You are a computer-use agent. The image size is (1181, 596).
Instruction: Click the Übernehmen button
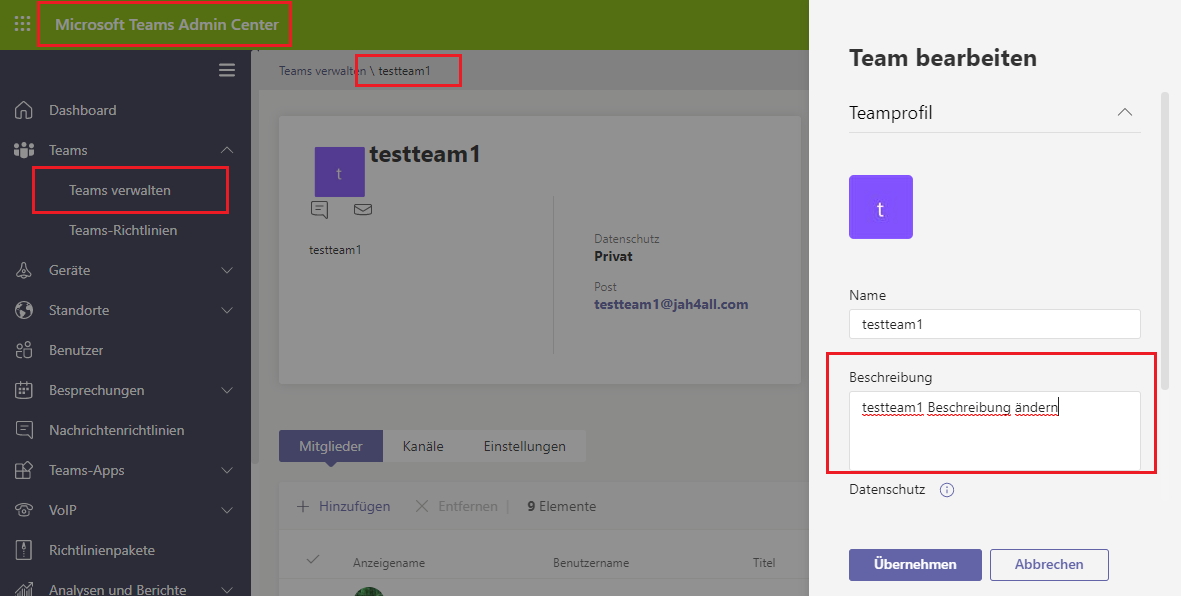click(x=915, y=564)
